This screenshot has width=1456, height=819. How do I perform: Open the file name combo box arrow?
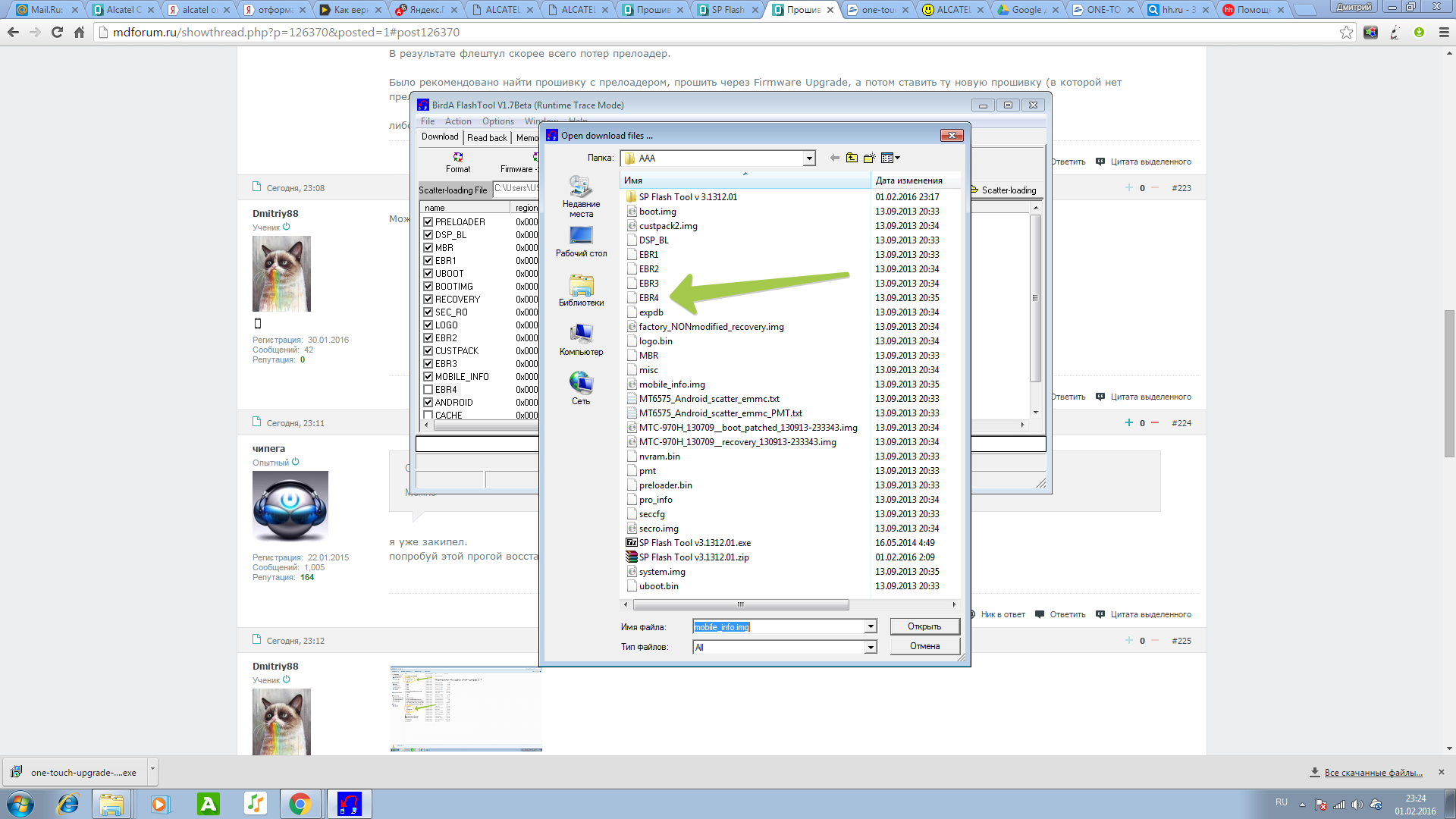click(871, 626)
